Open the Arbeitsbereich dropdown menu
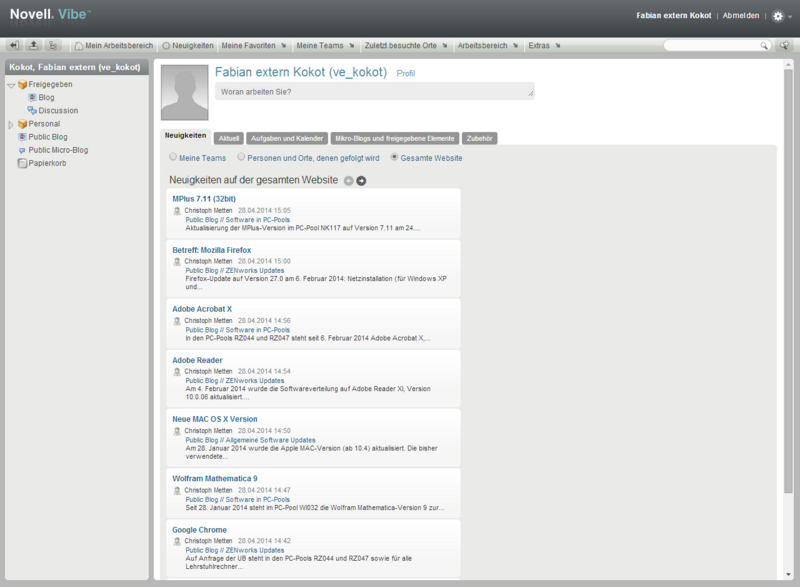This screenshot has height=587, width=800. point(488,46)
